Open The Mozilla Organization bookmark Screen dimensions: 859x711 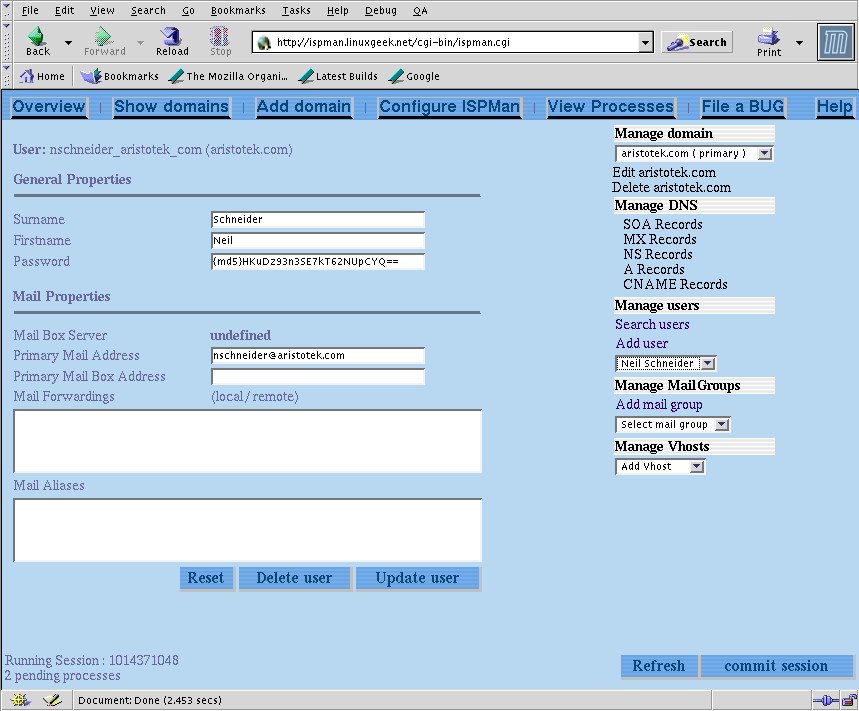pyautogui.click(x=228, y=76)
